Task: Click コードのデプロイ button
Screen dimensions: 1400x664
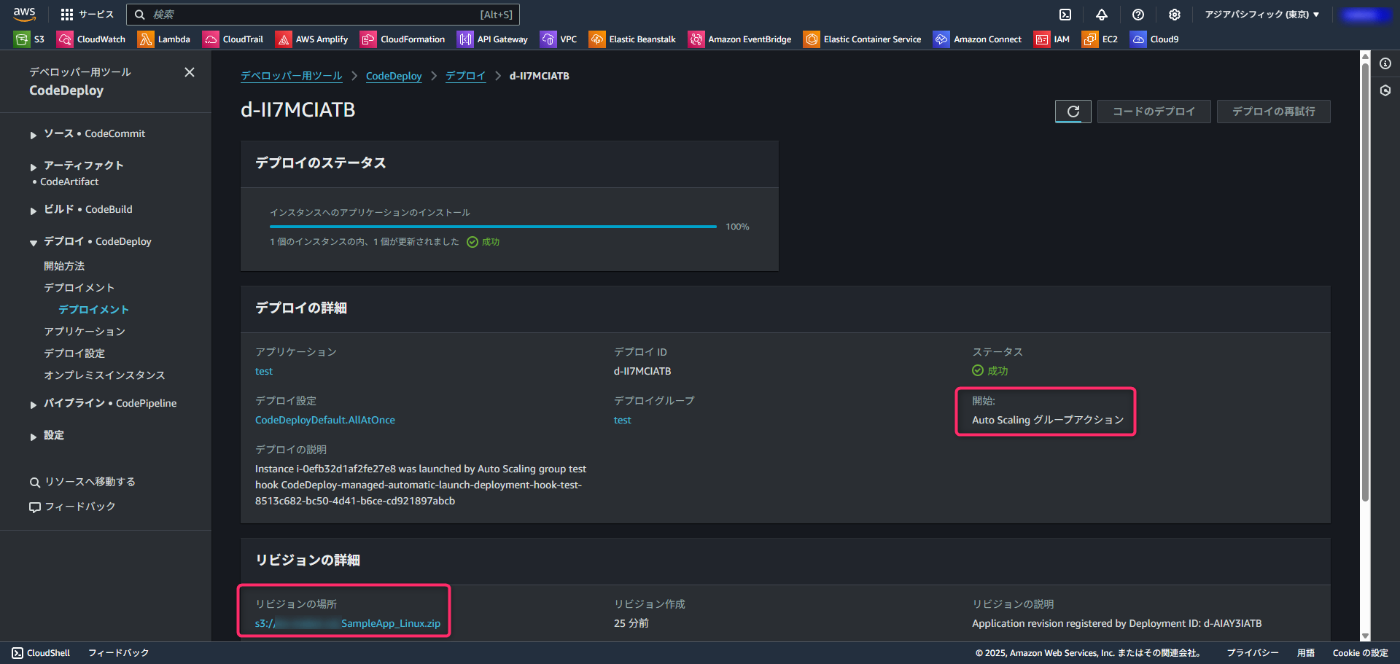Action: (x=1154, y=112)
